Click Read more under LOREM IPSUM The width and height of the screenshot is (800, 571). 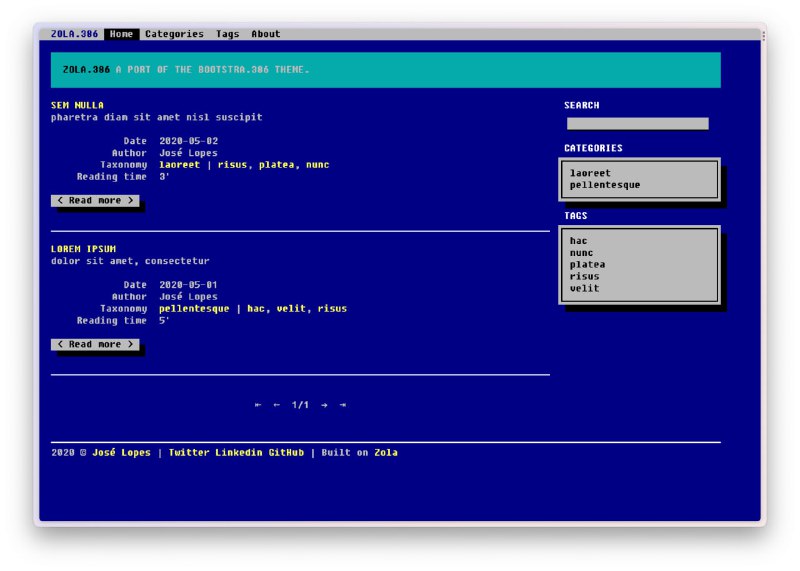point(95,344)
